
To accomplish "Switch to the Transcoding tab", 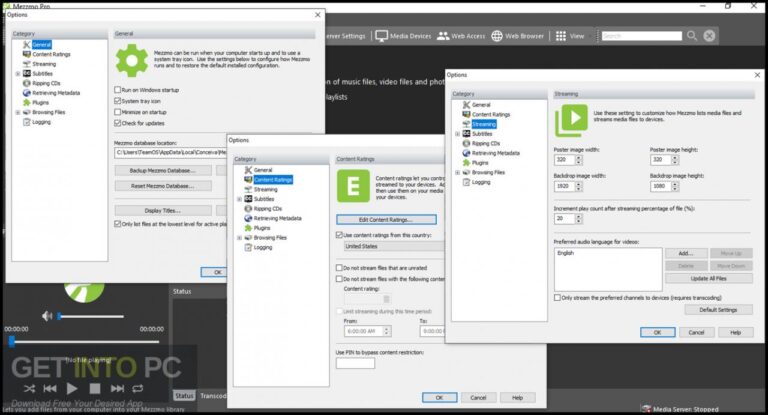I will pyautogui.click(x=213, y=396).
